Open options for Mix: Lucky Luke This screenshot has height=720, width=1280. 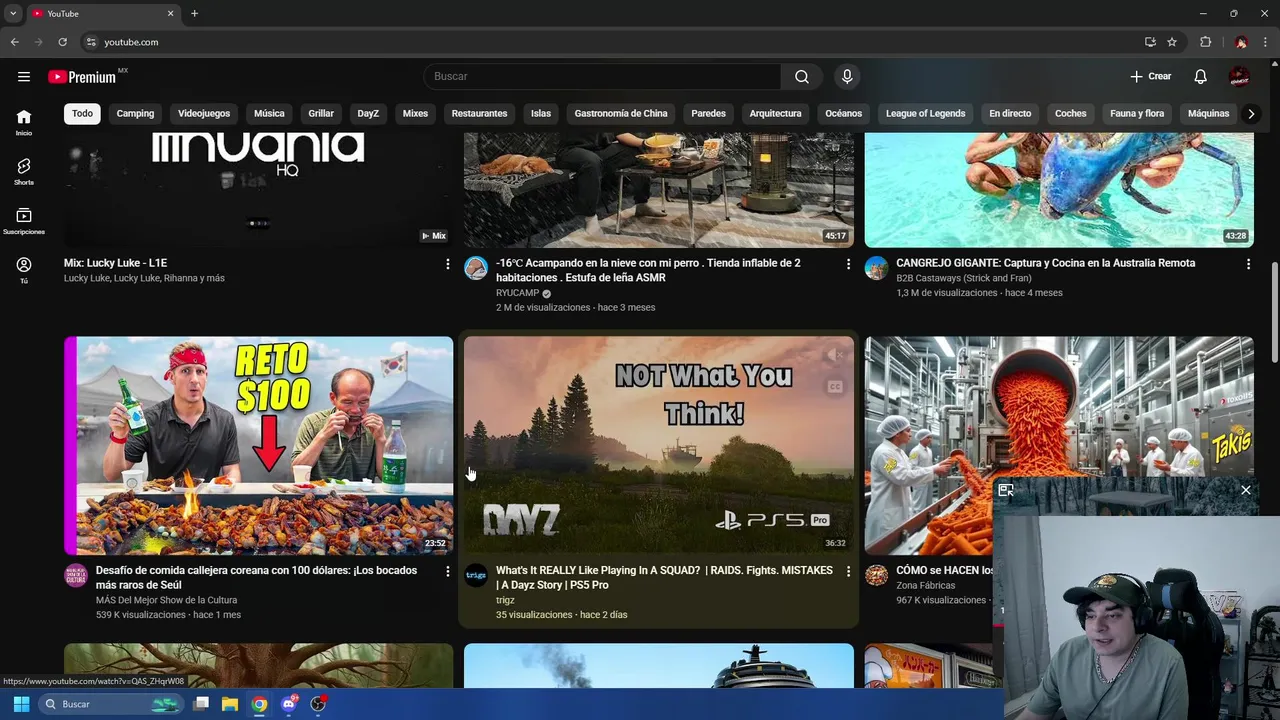pyautogui.click(x=447, y=264)
